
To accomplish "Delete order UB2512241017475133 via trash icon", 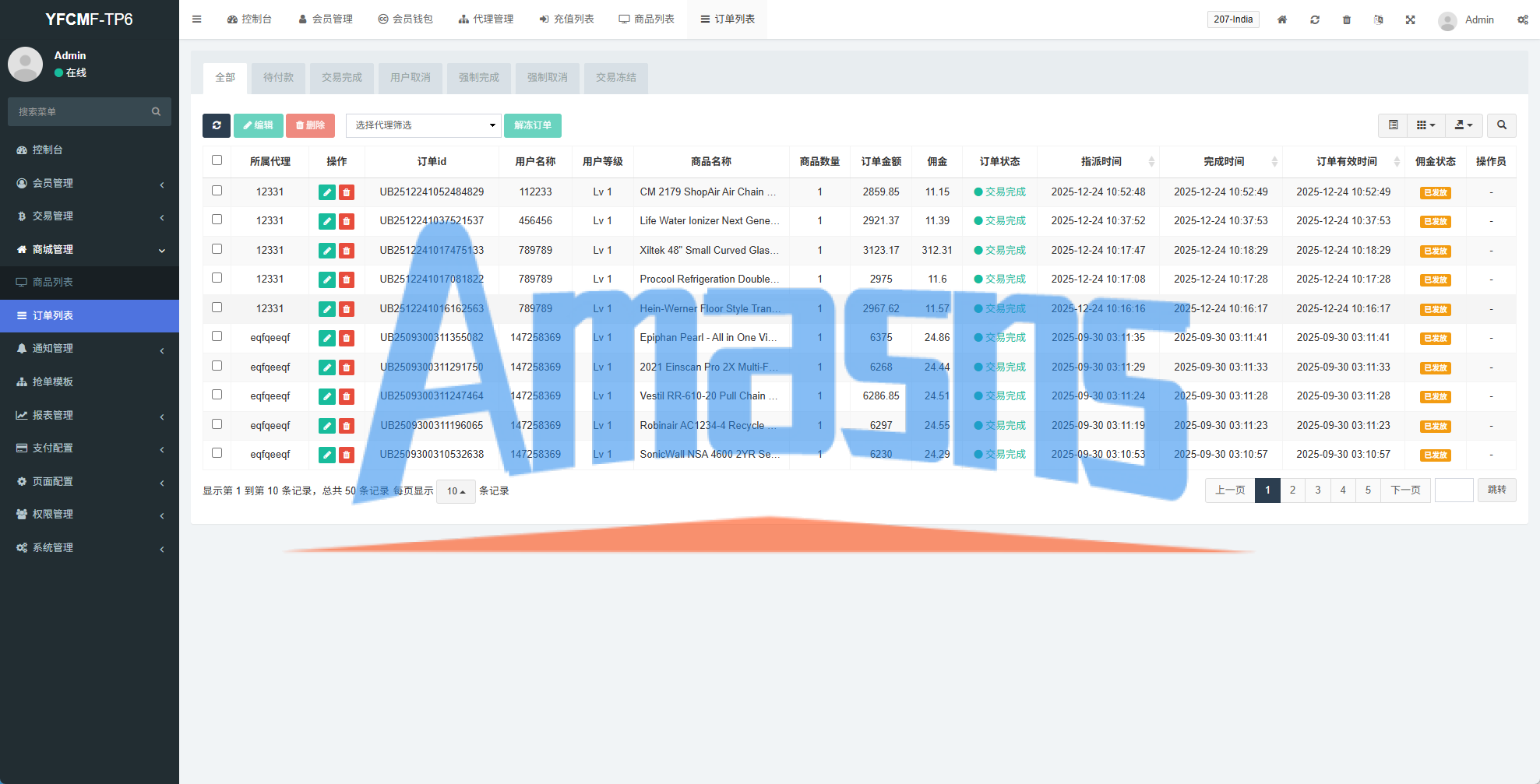I will point(347,251).
